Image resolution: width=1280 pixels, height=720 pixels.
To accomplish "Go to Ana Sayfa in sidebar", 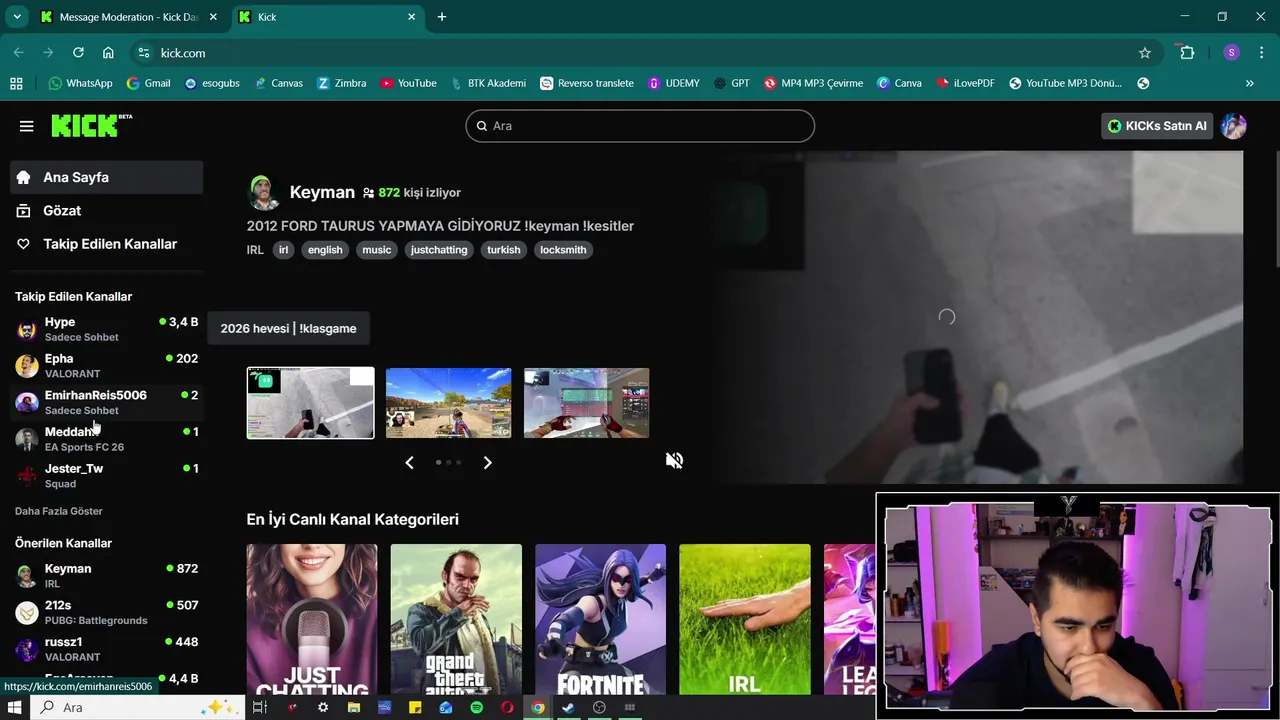I will (107, 177).
